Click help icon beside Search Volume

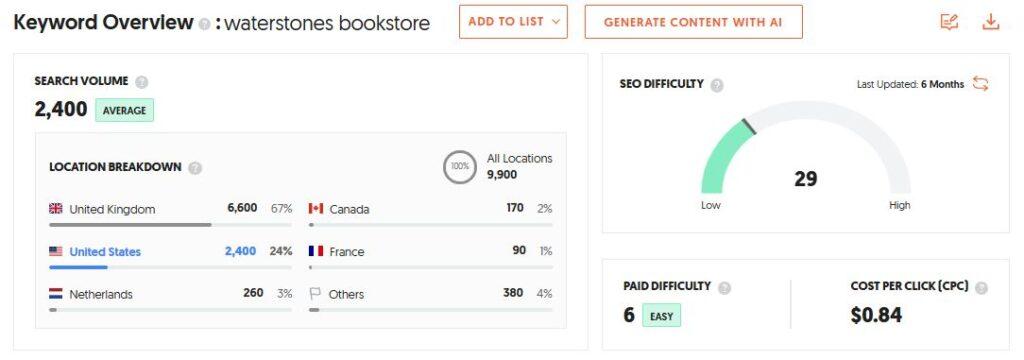142,82
